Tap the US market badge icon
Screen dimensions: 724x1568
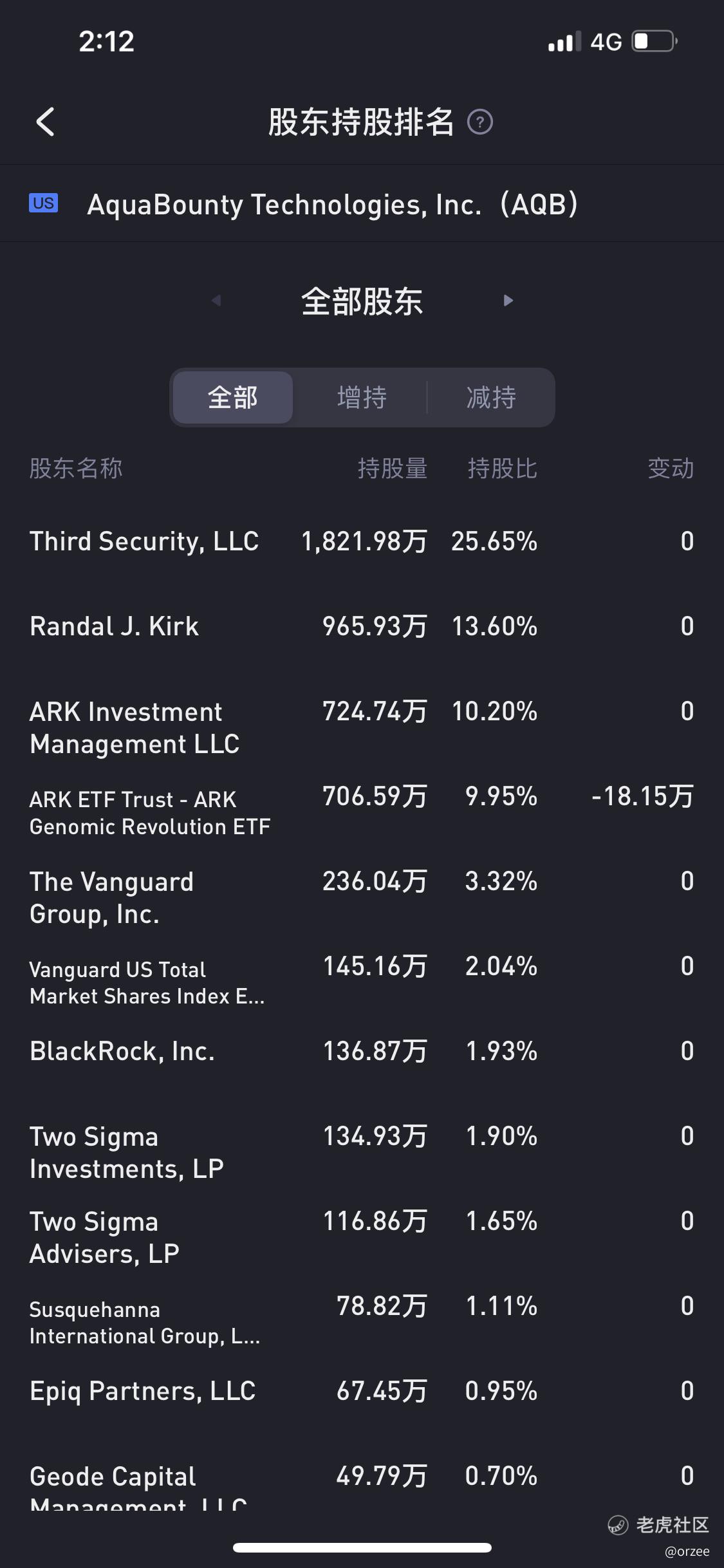point(43,203)
